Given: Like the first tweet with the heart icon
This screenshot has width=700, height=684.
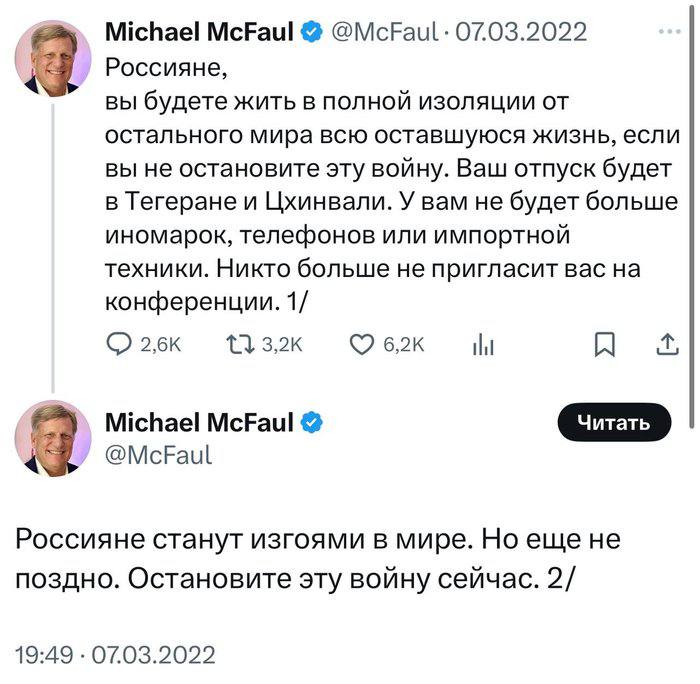Looking at the screenshot, I should click(361, 345).
